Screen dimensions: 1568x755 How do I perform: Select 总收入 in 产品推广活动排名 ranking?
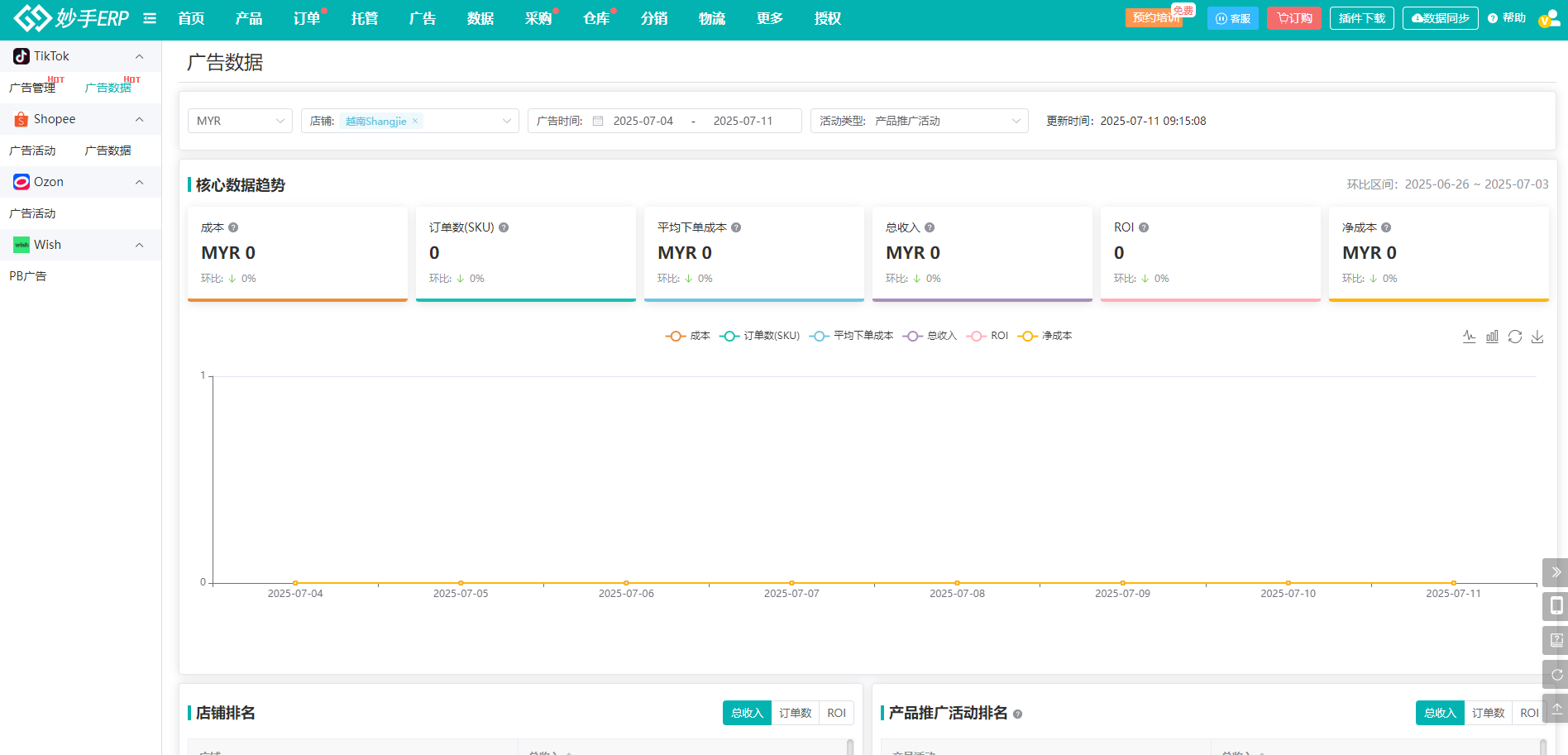tap(1440, 713)
